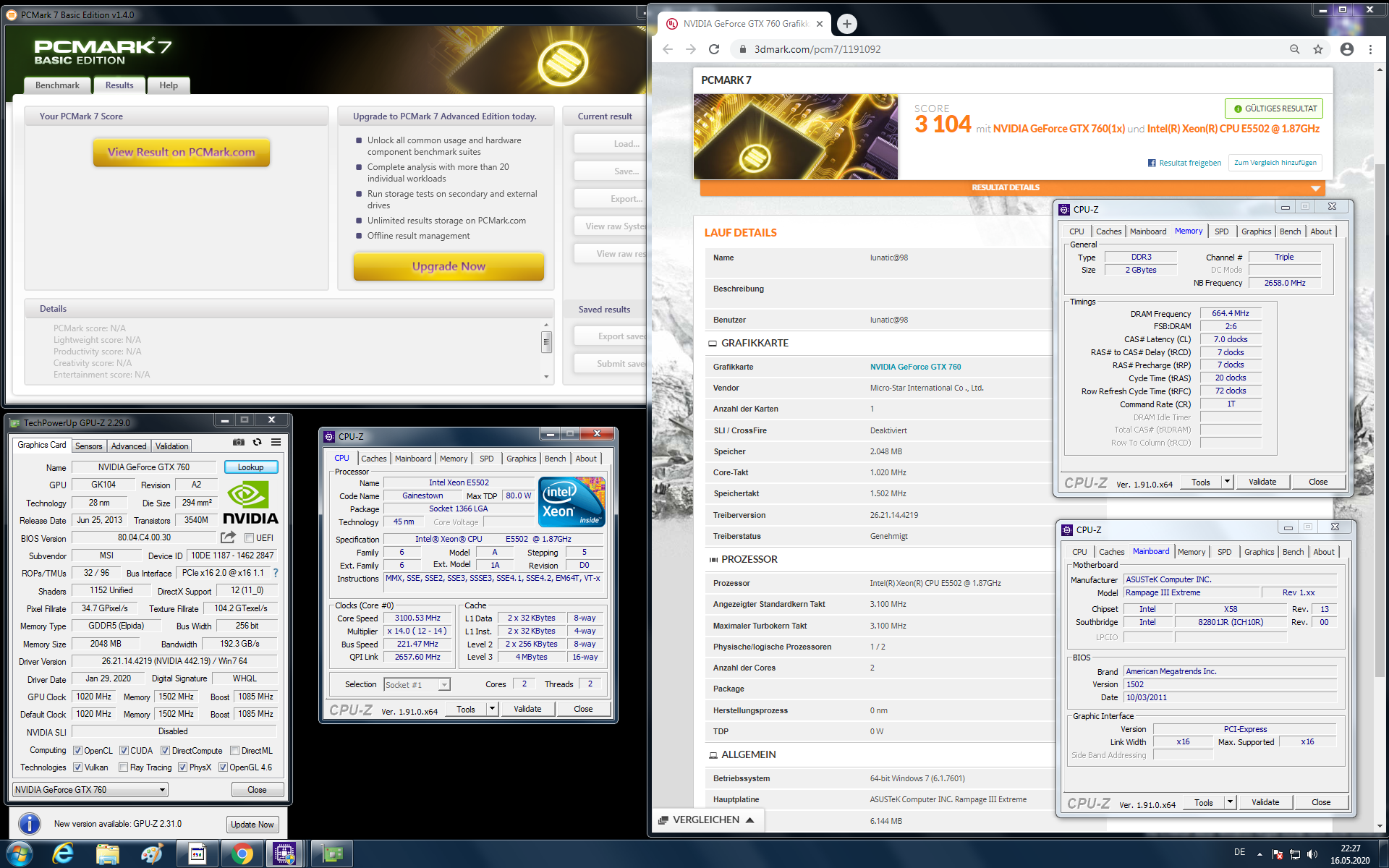Click Update Now for GPU-Z

[x=252, y=825]
